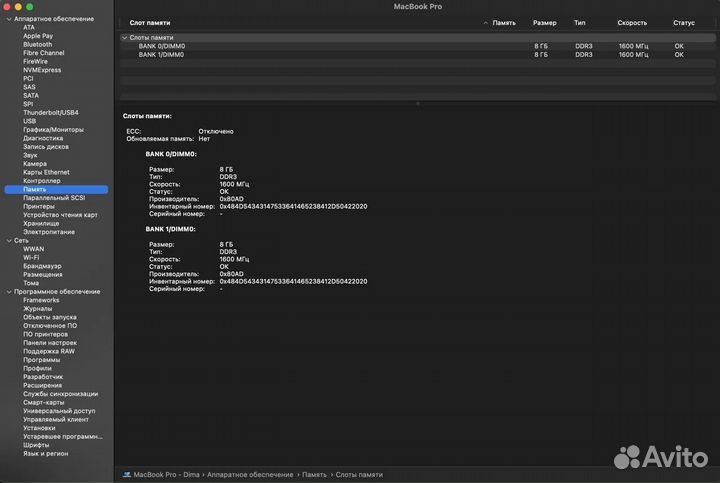720x483 pixels.
Task: Open Смарт-карты item
Action: 44,403
